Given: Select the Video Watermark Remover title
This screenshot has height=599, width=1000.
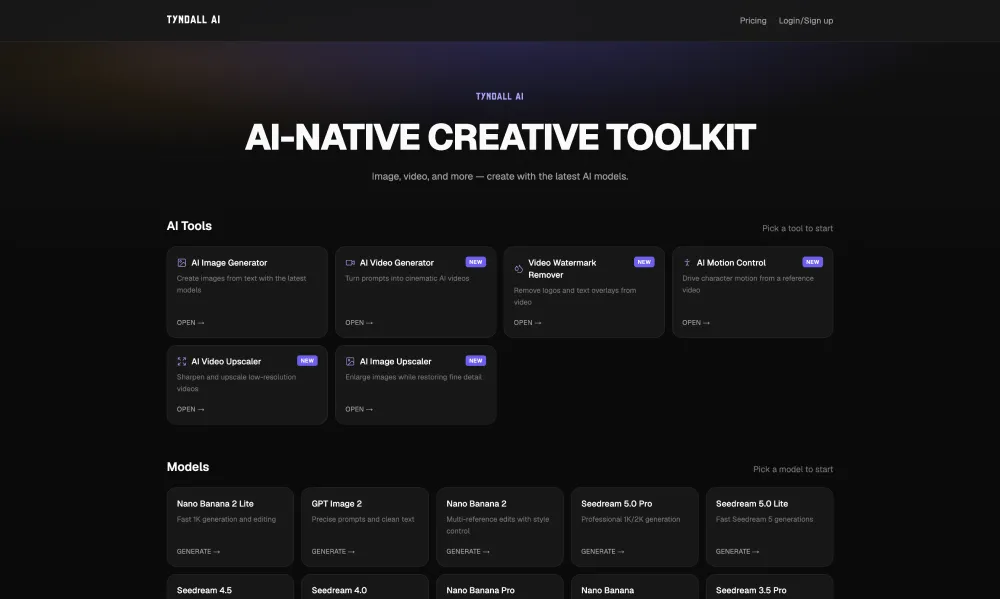Looking at the screenshot, I should pos(562,269).
